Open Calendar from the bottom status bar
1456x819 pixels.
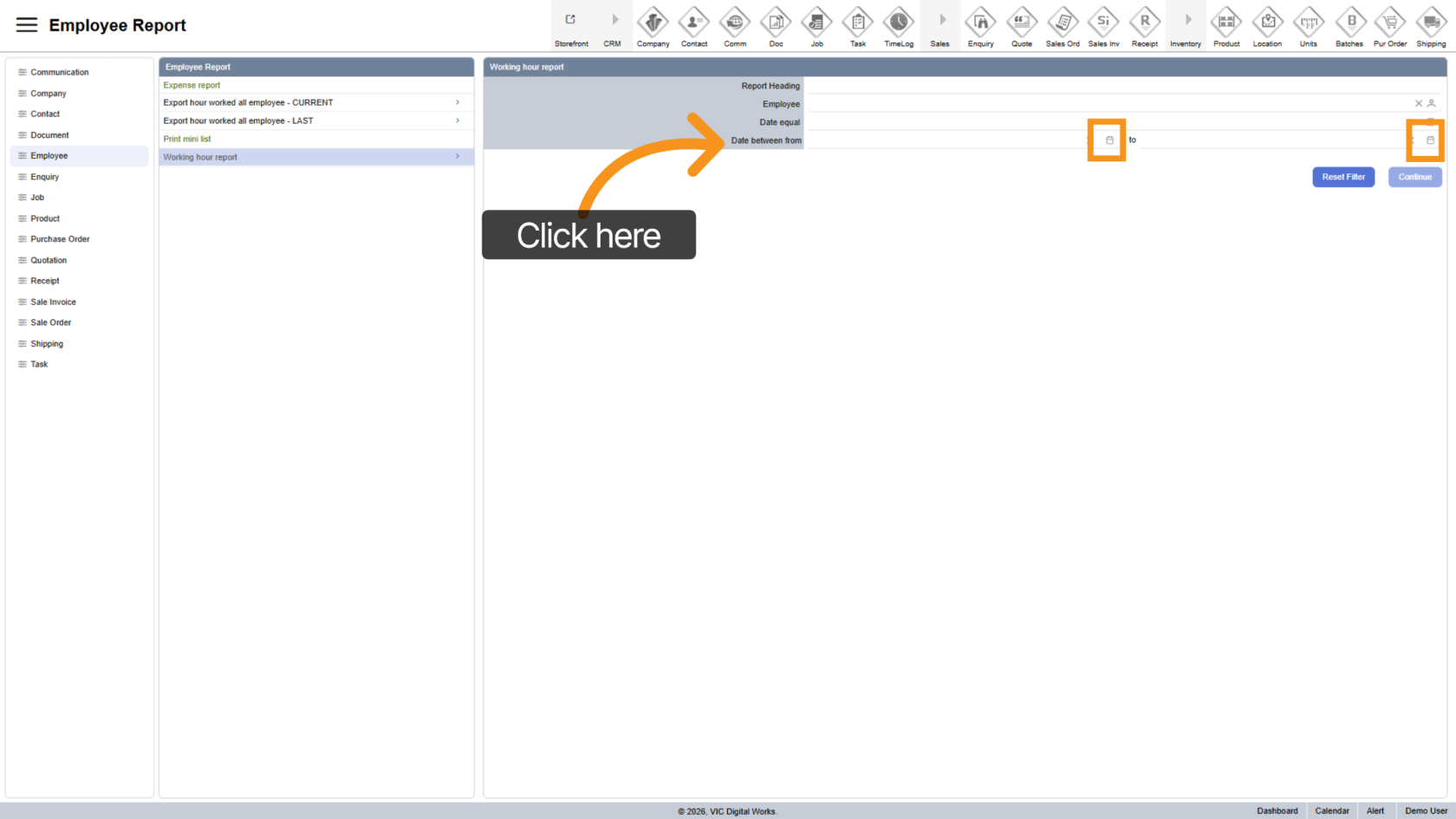click(x=1331, y=811)
